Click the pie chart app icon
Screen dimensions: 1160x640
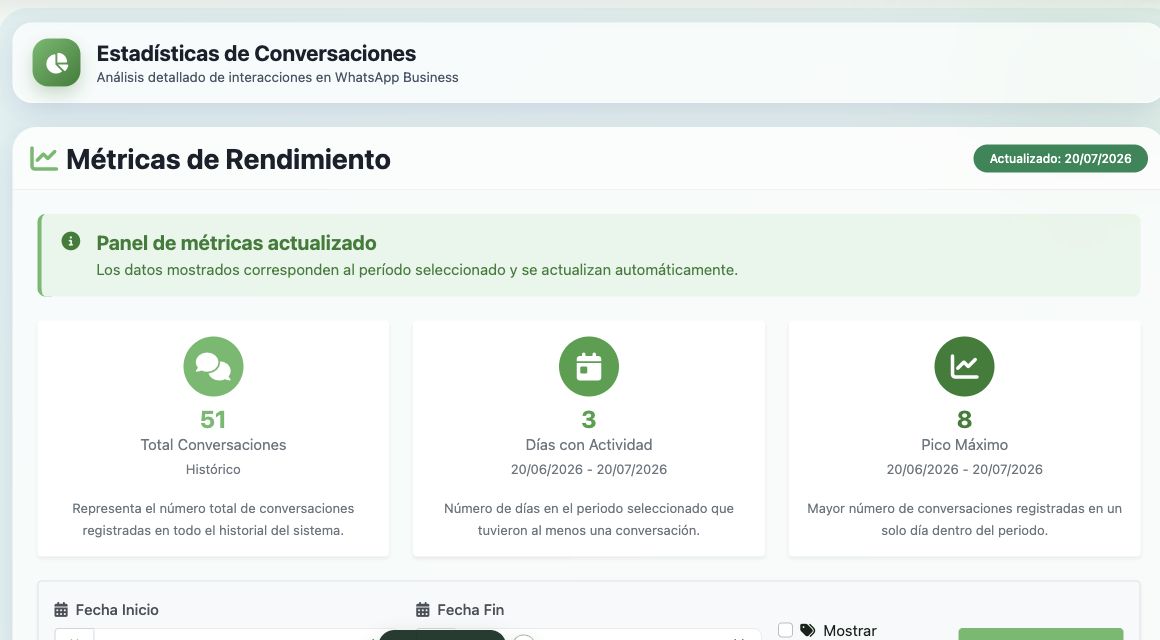tap(56, 63)
